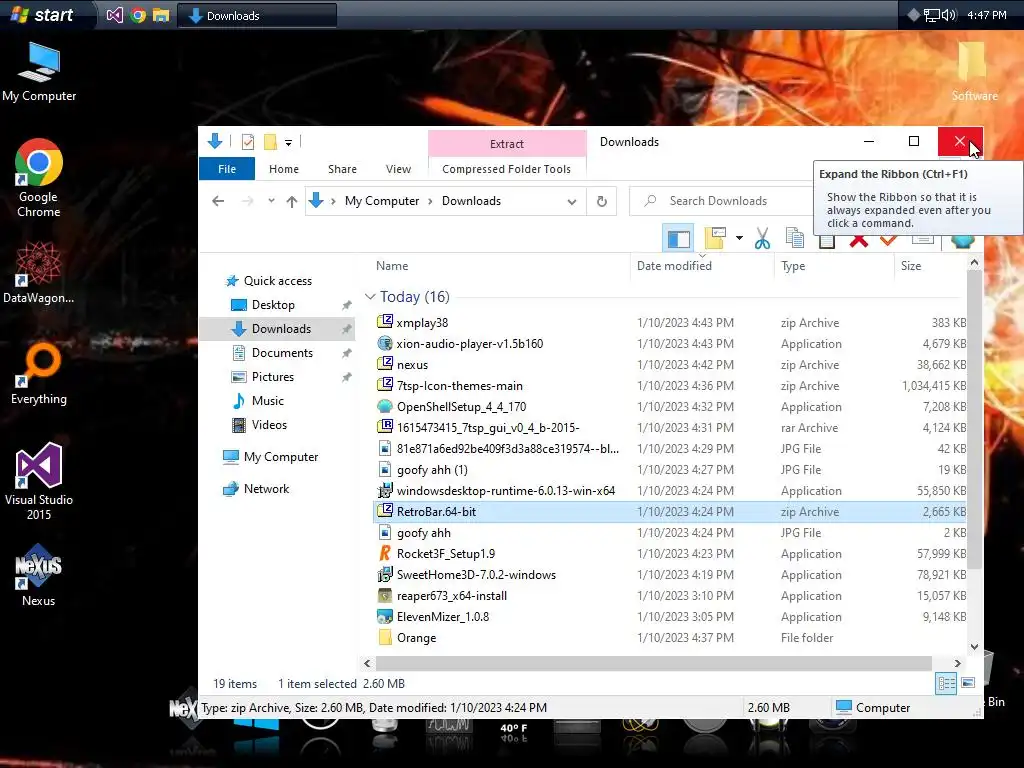Select 7tsp-Icon-themes-main archive
The height and width of the screenshot is (768, 1024).
(460, 386)
